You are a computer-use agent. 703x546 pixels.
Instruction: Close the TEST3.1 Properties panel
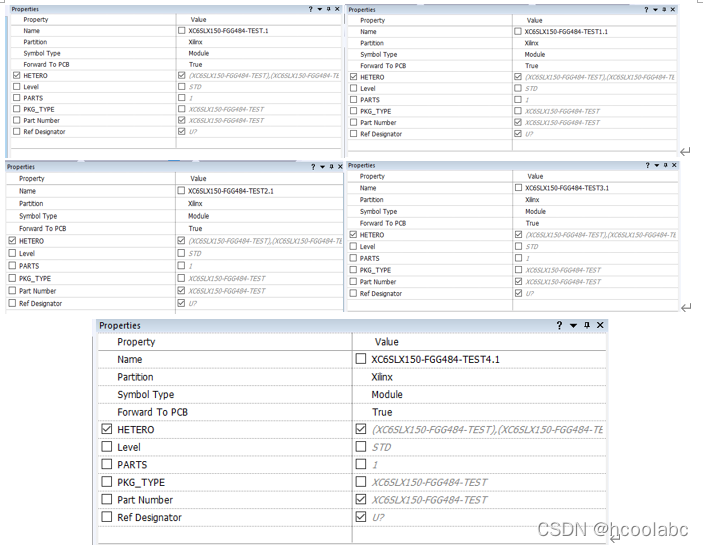pyautogui.click(x=674, y=165)
